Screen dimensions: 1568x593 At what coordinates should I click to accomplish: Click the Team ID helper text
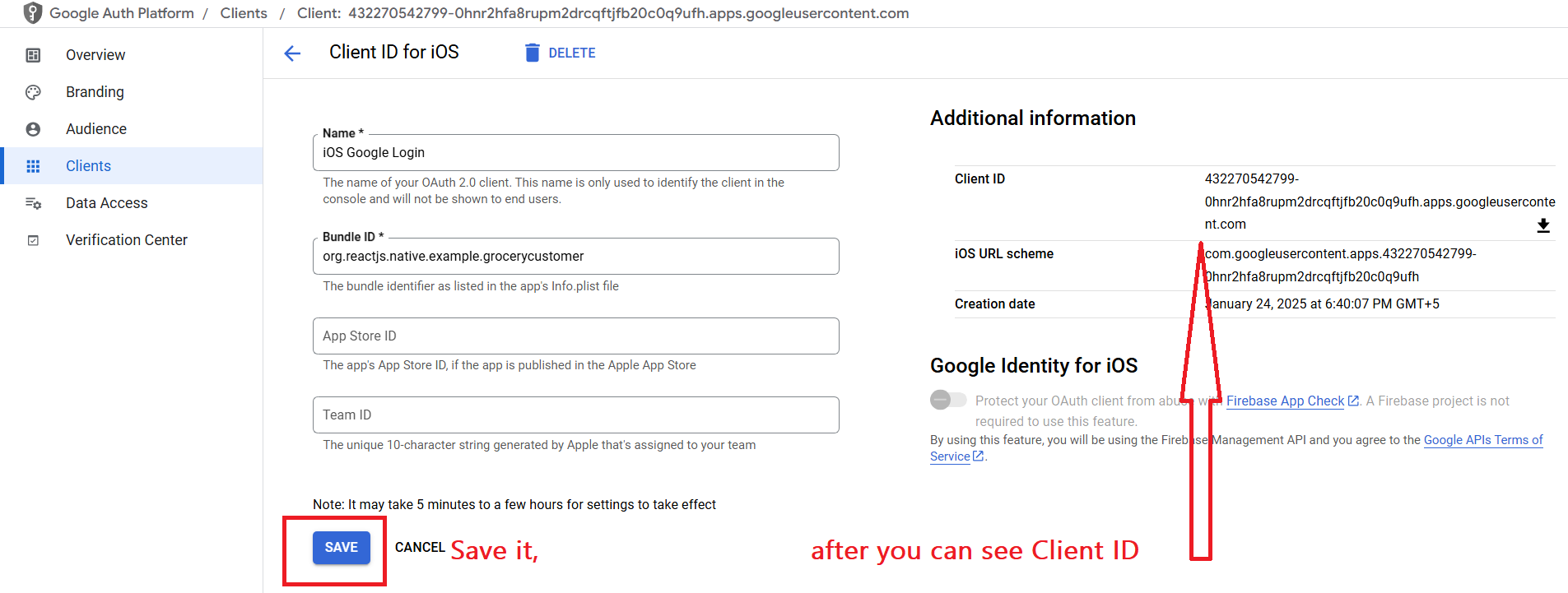[x=539, y=445]
